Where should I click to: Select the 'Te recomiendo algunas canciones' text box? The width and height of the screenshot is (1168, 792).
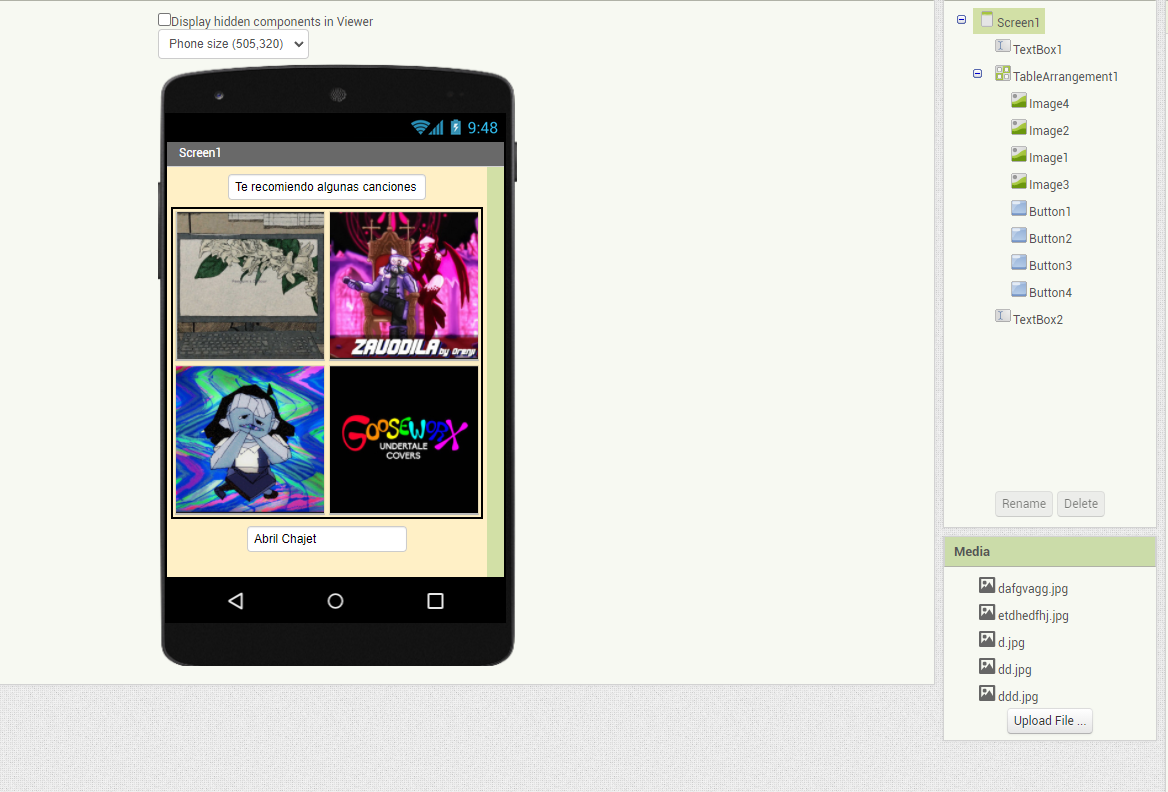pyautogui.click(x=326, y=187)
